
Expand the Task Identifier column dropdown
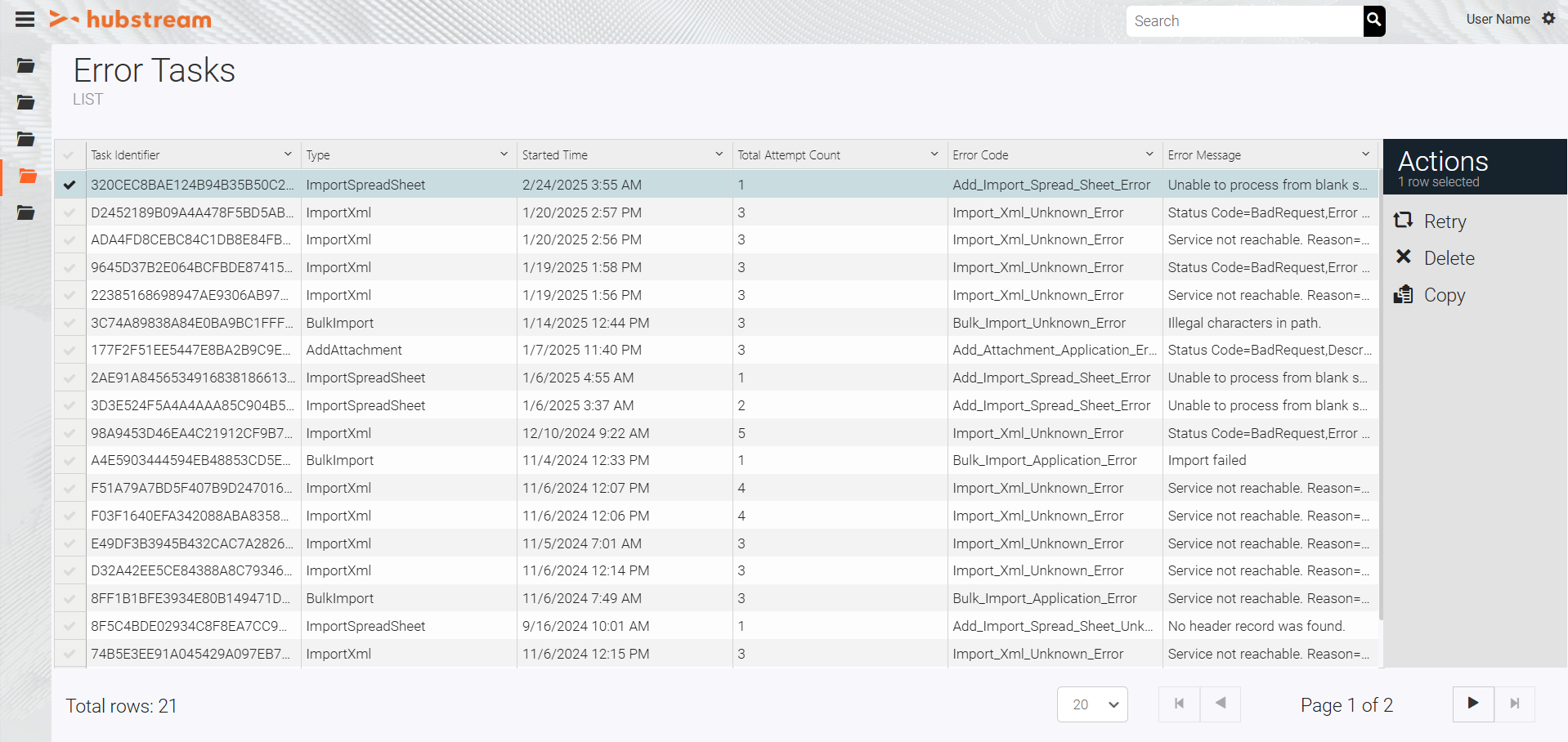click(288, 154)
